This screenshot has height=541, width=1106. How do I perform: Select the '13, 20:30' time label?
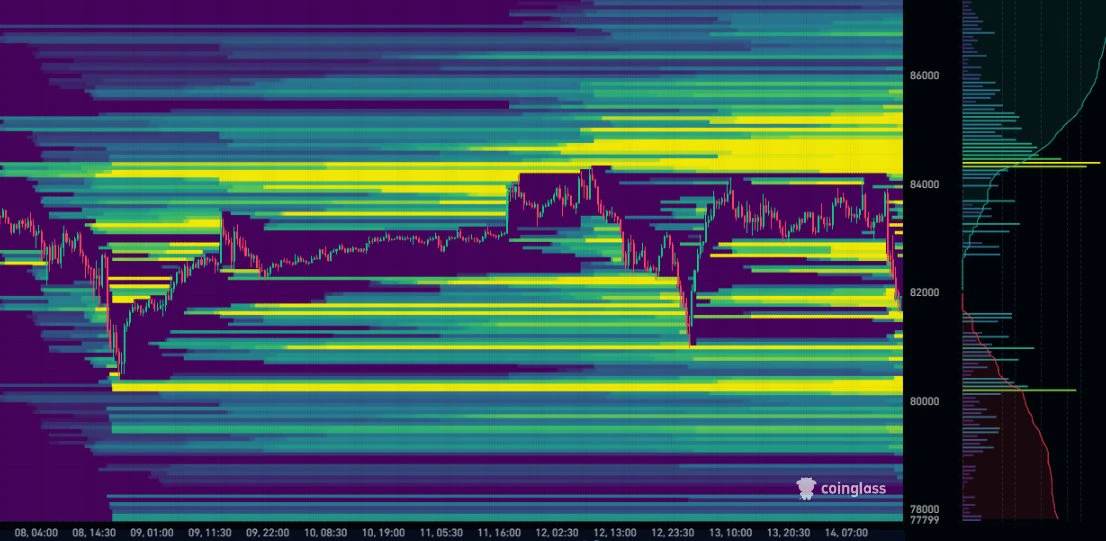point(788,533)
